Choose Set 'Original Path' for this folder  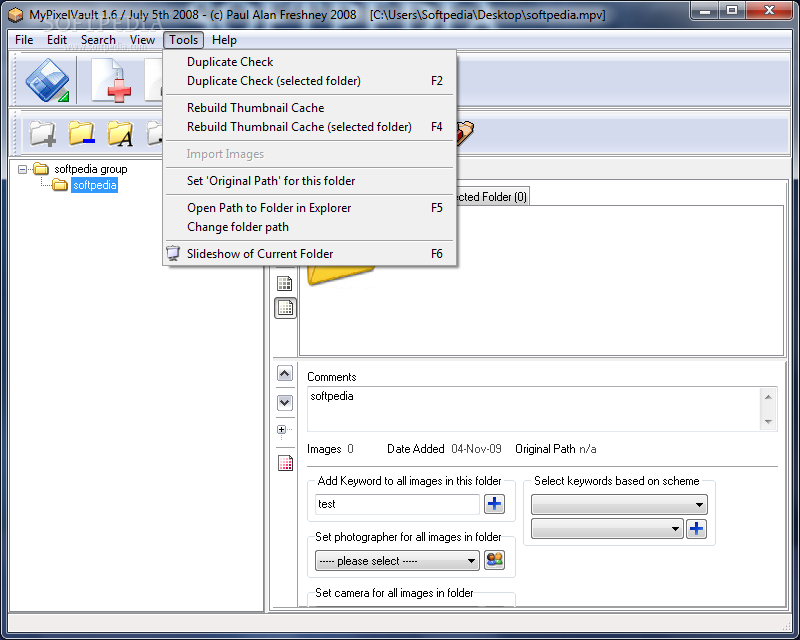coord(310,181)
